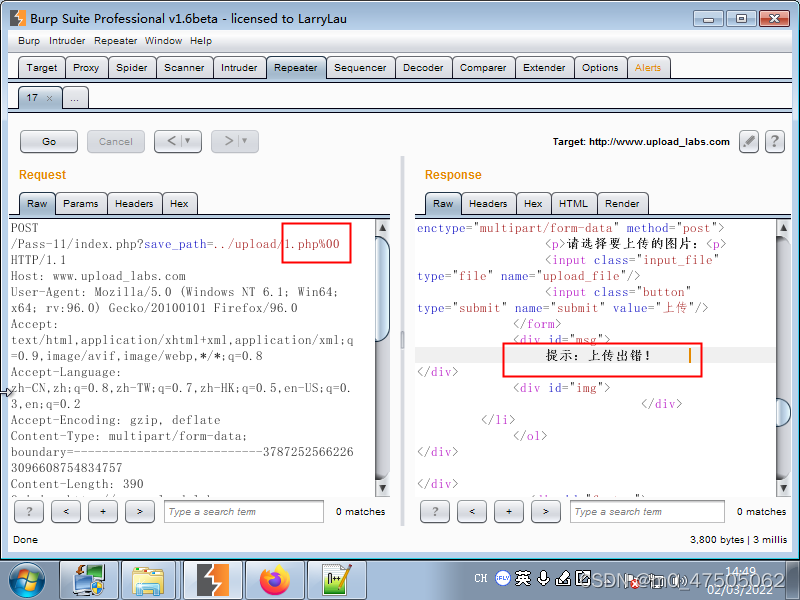Open Windows Explorer from the taskbar
This screenshot has height=600, width=800.
pyautogui.click(x=148, y=580)
